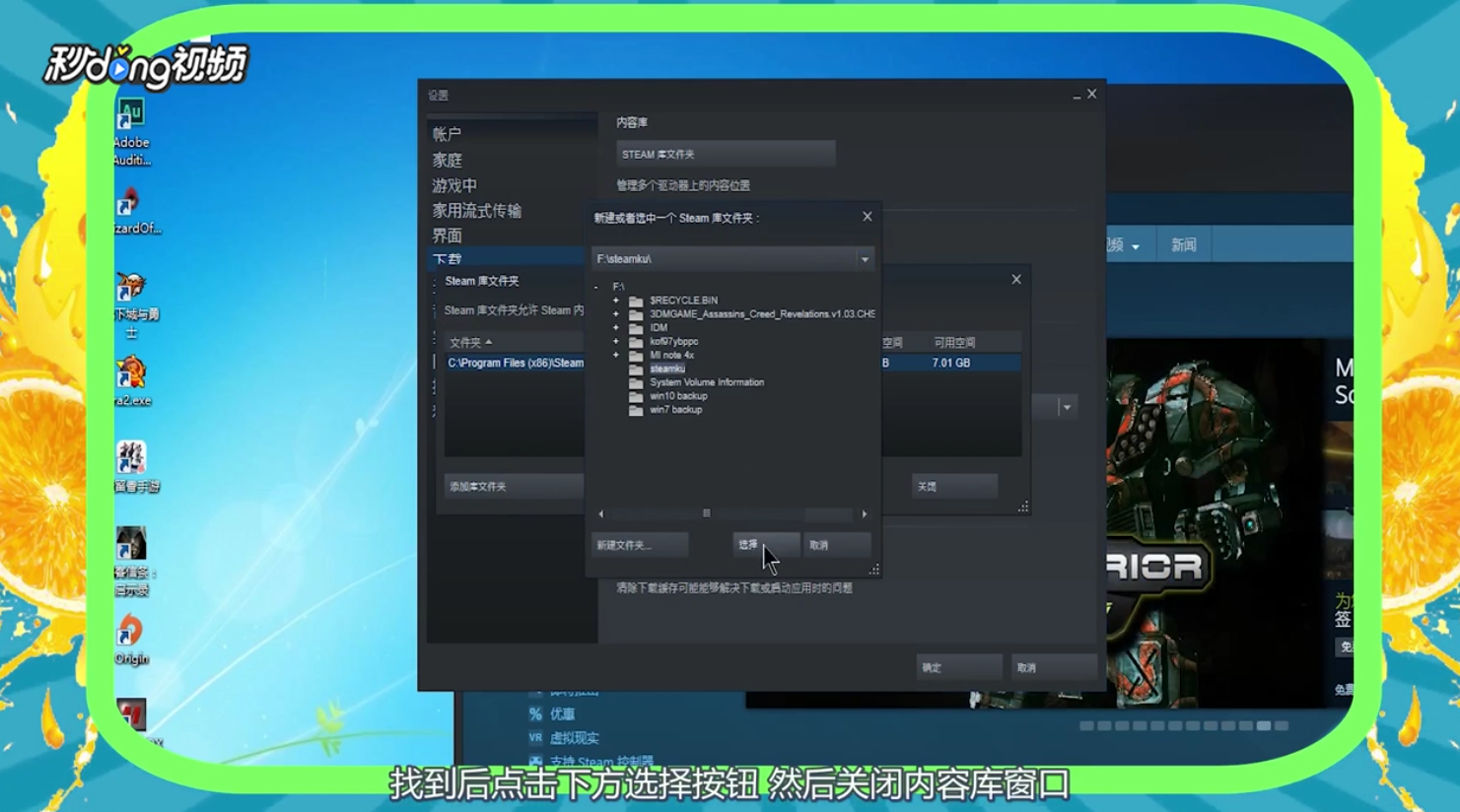Click the win10 backup folder icon
The height and width of the screenshot is (812, 1460).
pyautogui.click(x=636, y=396)
